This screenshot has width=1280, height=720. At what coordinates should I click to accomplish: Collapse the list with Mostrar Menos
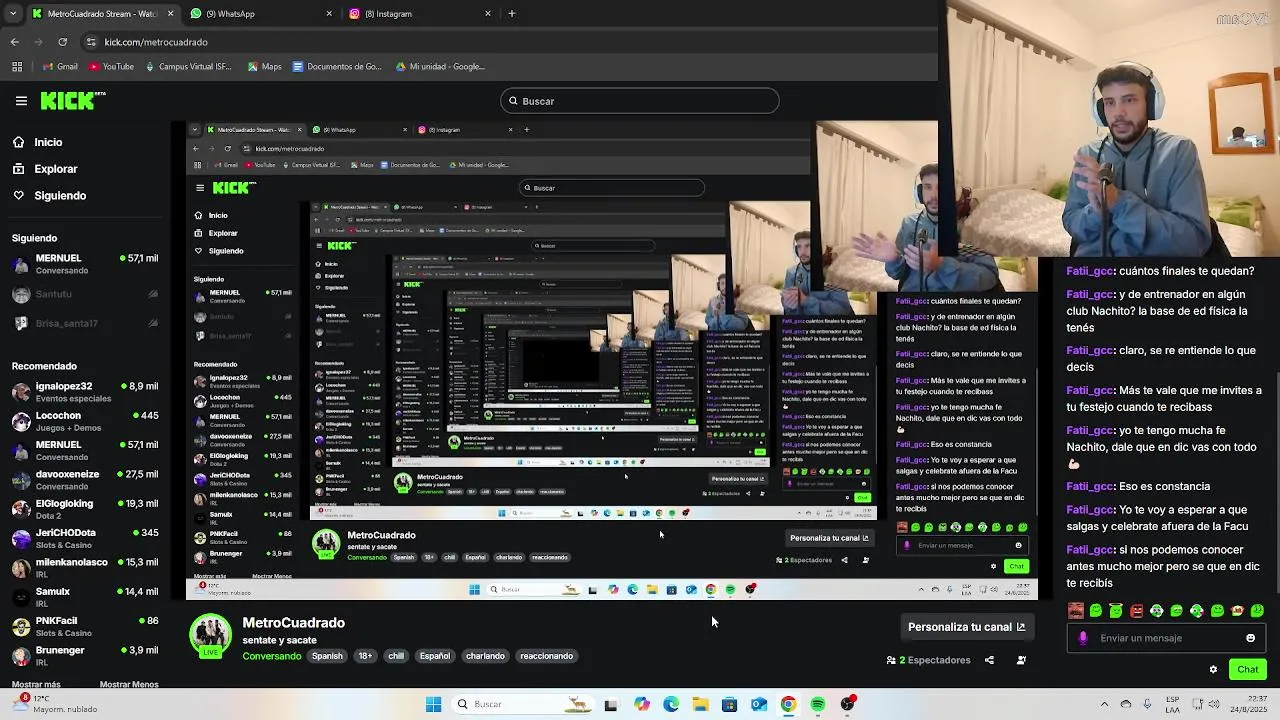129,685
